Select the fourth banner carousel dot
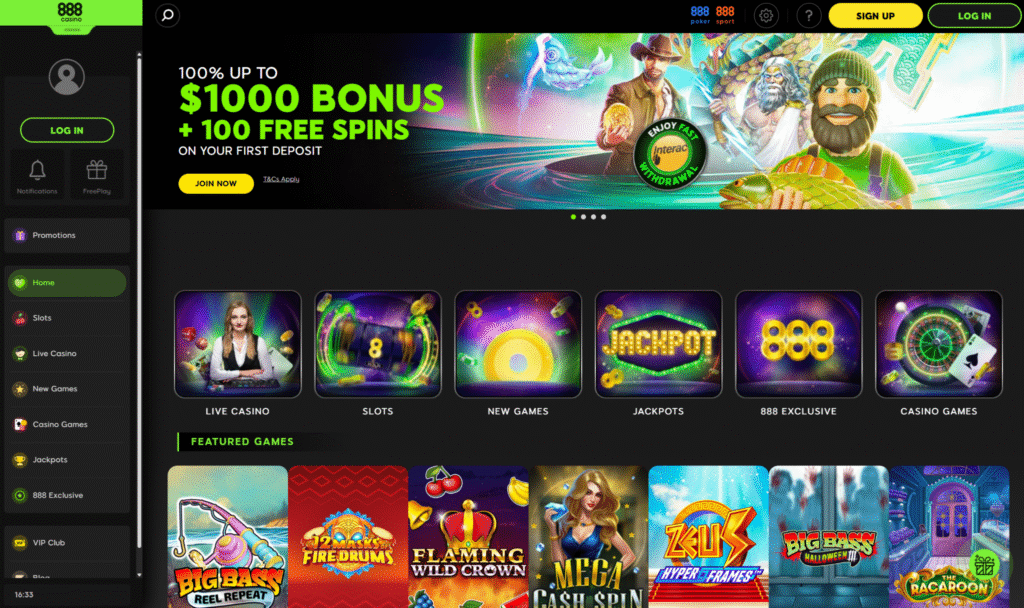1024x608 pixels. point(603,217)
